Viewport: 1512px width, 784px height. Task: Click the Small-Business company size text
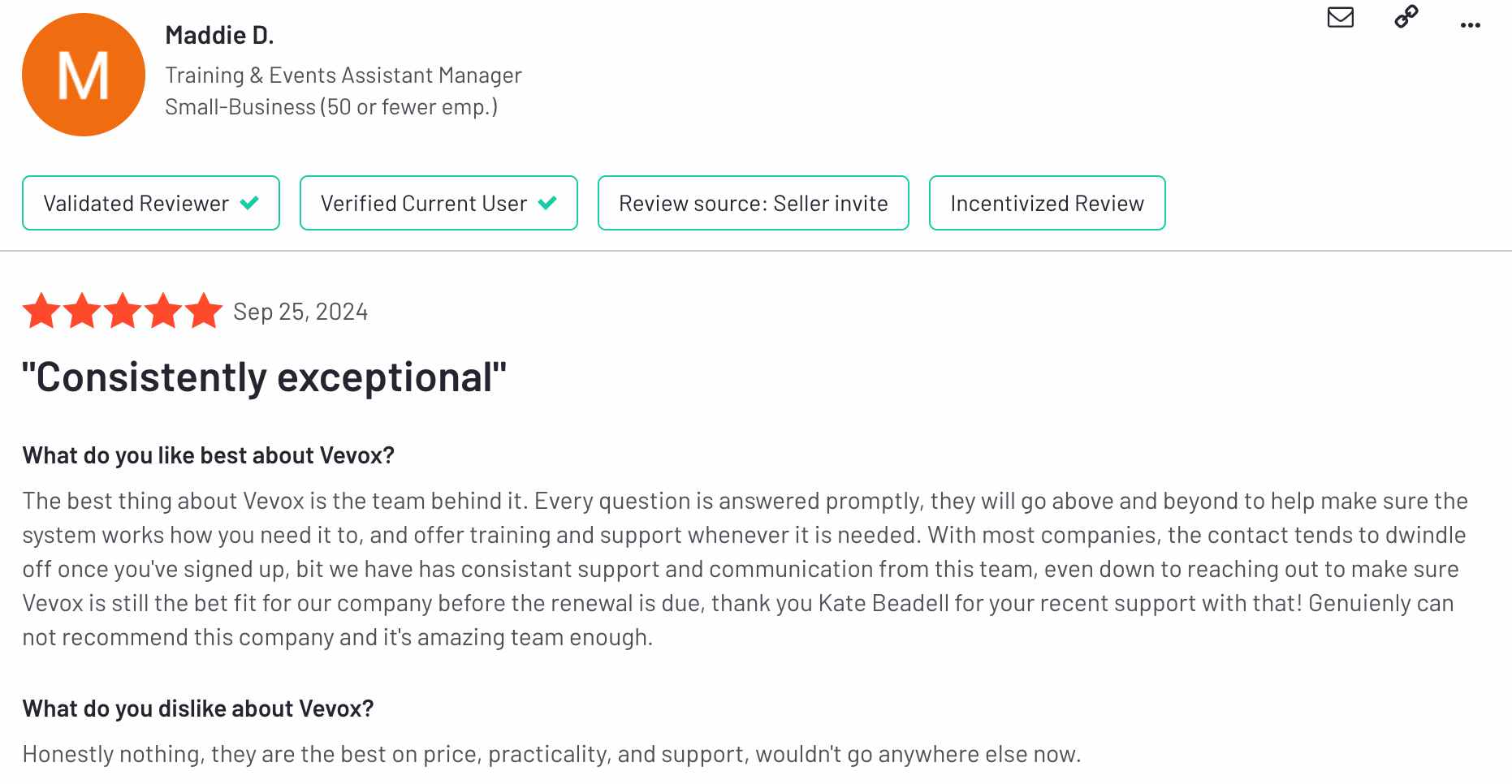[330, 107]
